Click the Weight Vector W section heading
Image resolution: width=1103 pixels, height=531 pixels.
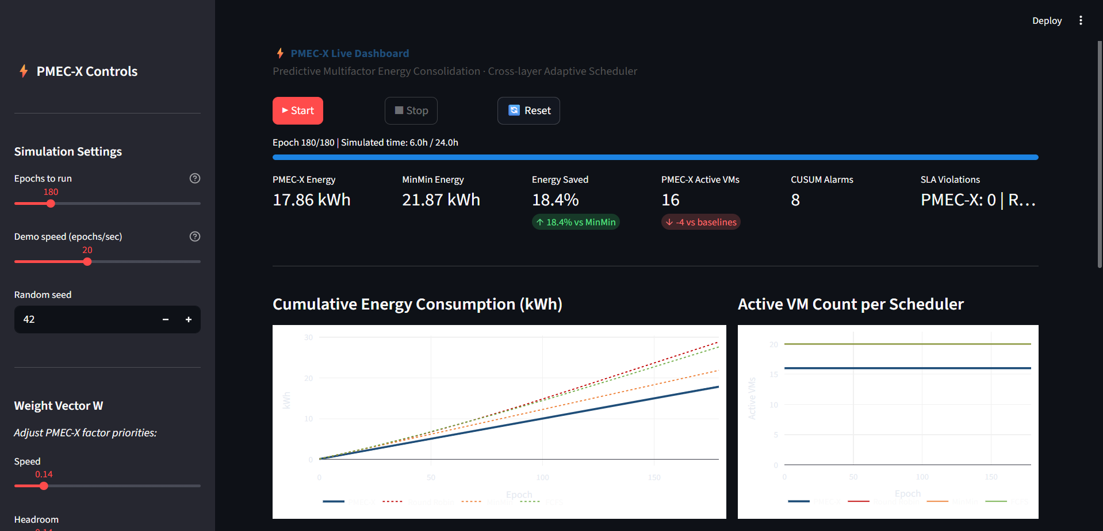(x=59, y=405)
